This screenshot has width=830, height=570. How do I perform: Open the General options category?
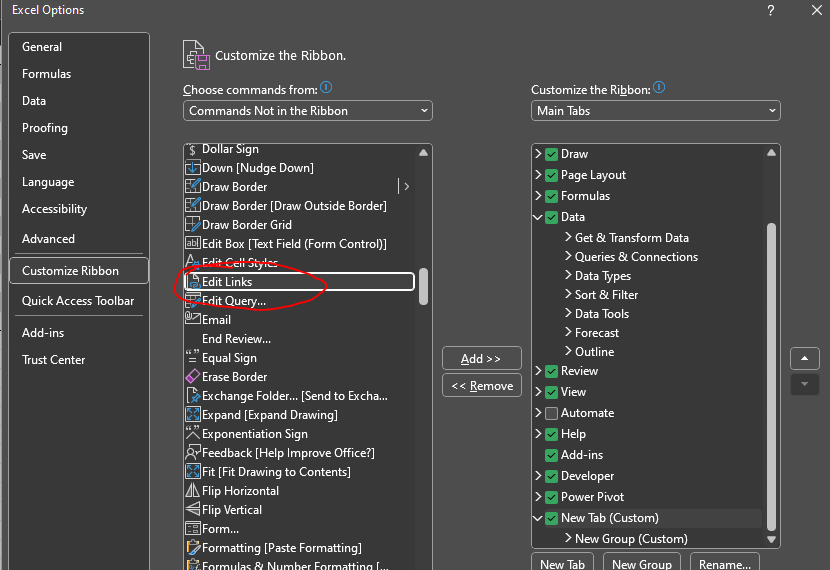[79, 47]
